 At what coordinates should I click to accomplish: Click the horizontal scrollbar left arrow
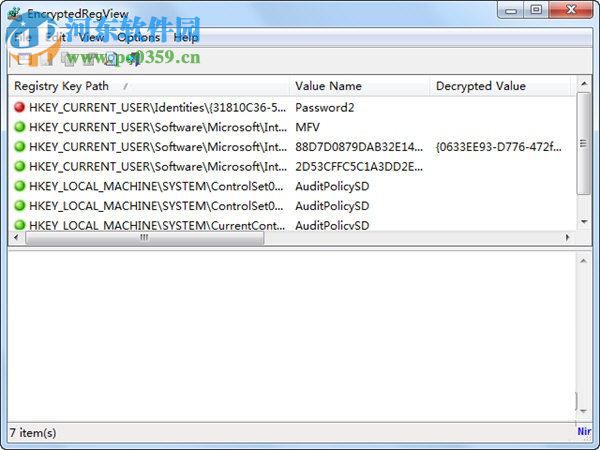point(16,238)
